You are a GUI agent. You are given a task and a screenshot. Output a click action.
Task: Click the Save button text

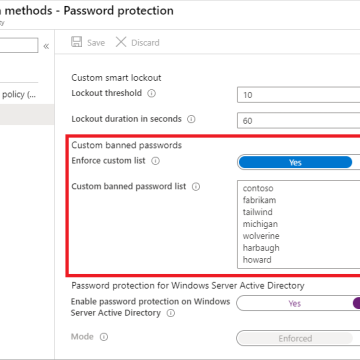[96, 43]
